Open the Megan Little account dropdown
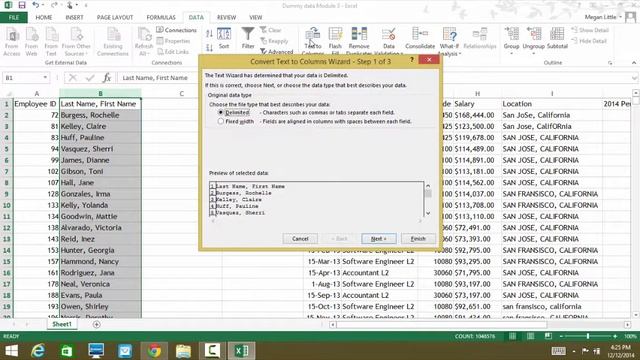640x360 pixels. tap(620, 17)
